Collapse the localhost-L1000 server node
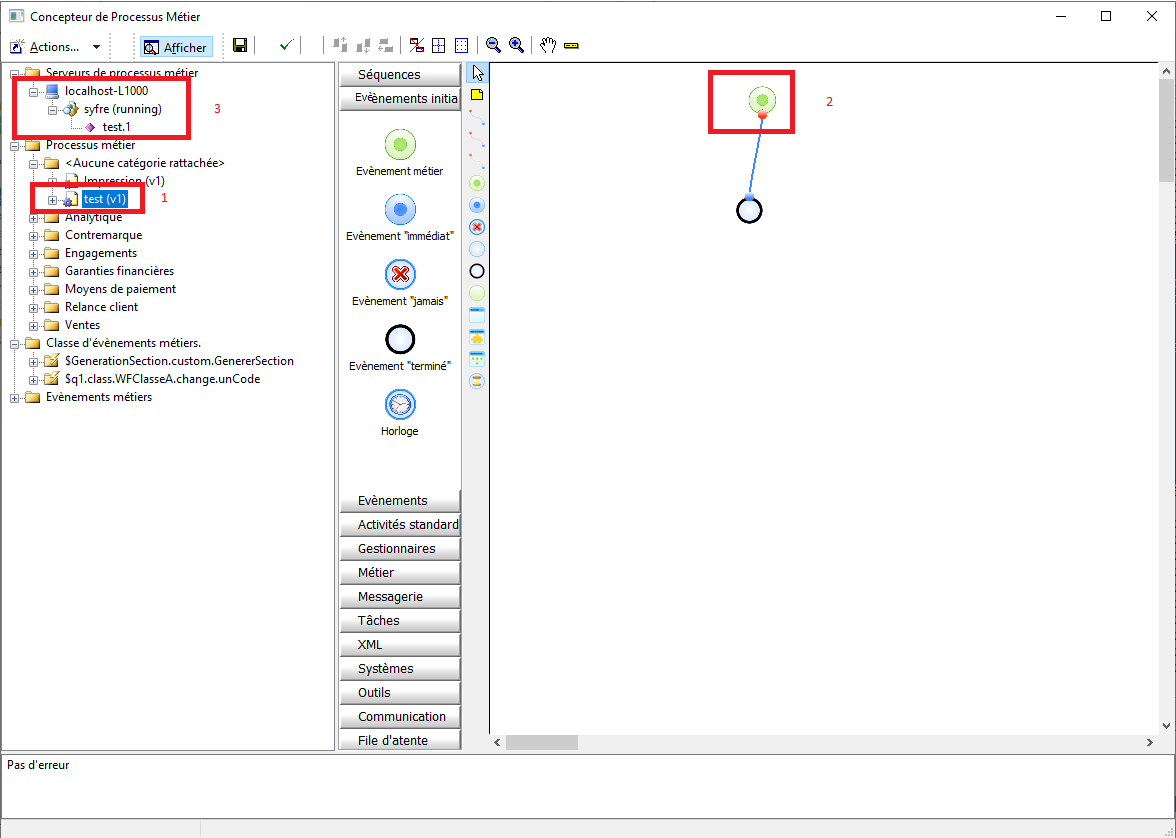Image resolution: width=1176 pixels, height=838 pixels. click(33, 92)
